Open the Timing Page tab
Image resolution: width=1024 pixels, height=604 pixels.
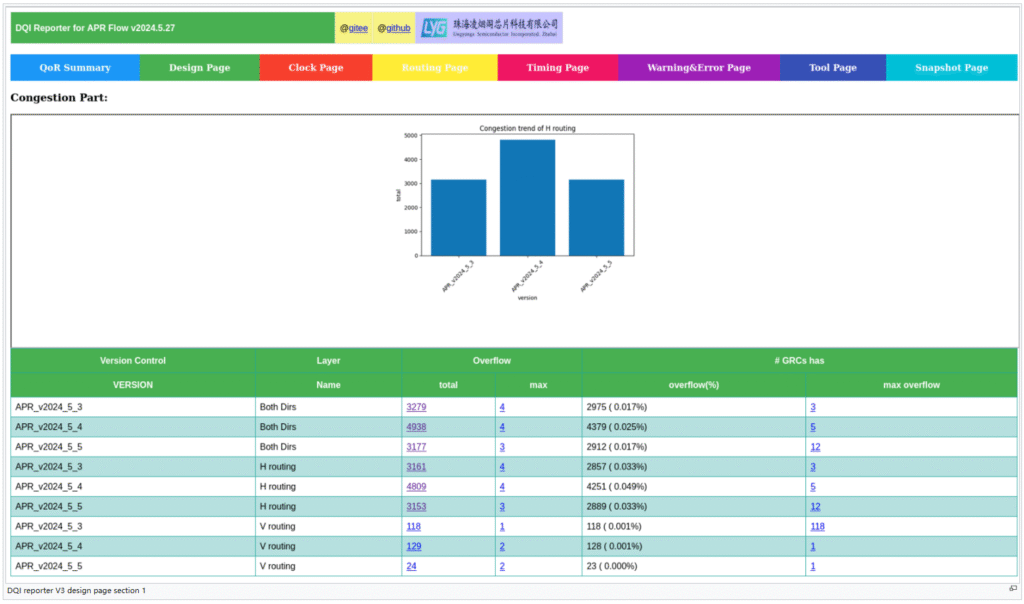(557, 68)
